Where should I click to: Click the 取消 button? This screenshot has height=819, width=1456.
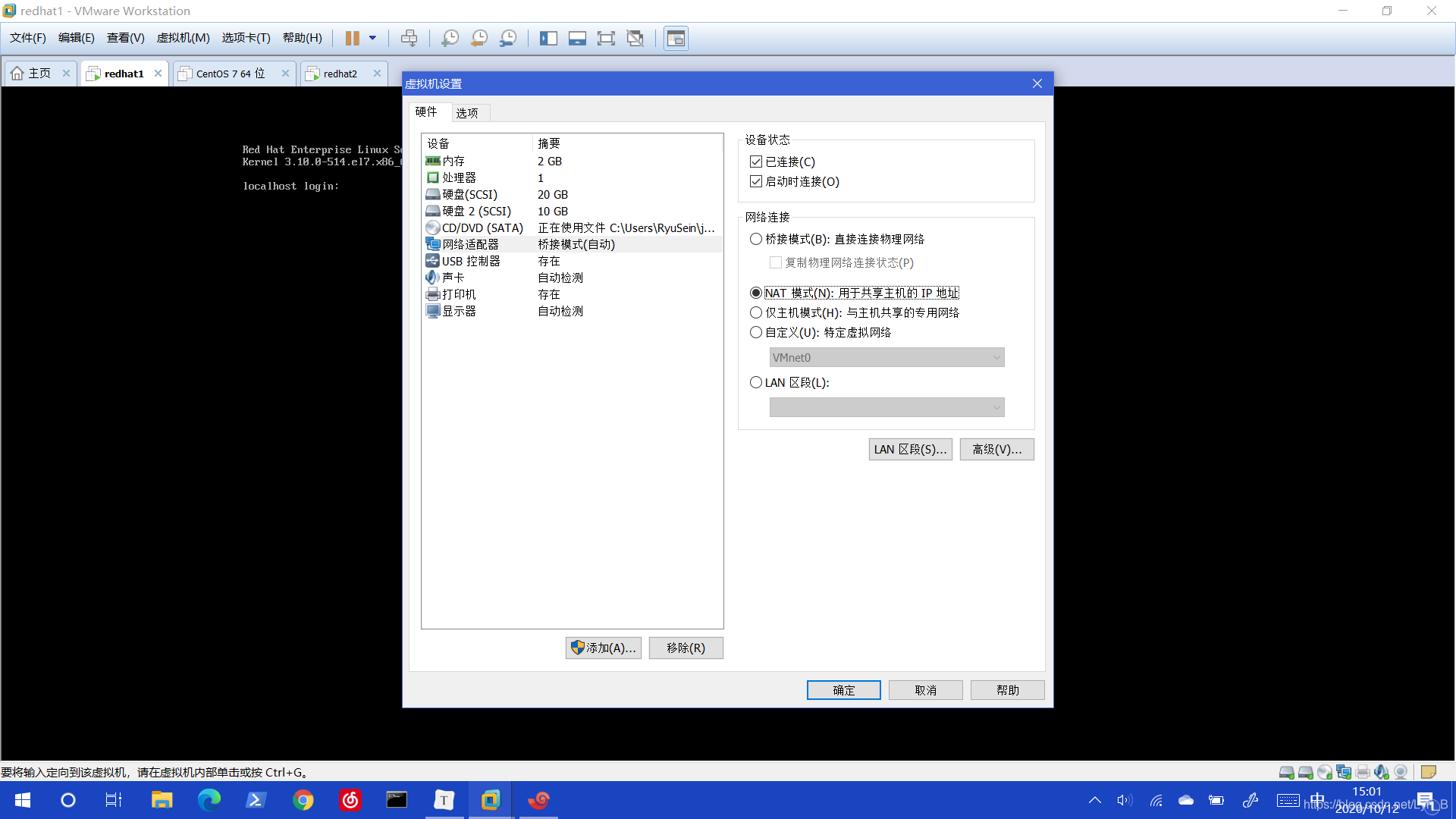(x=925, y=690)
